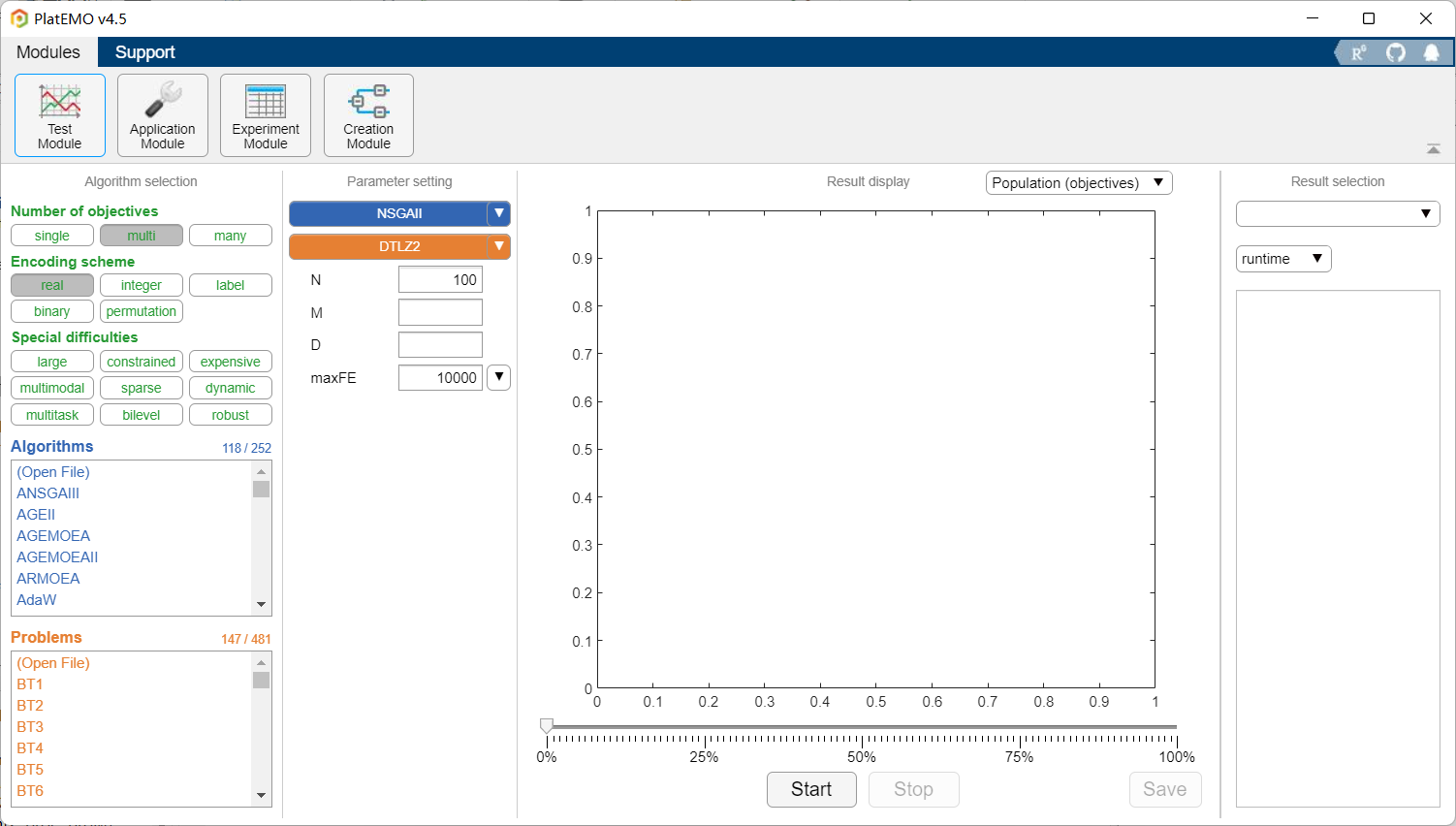Image resolution: width=1456 pixels, height=826 pixels.
Task: Click Algorithms list scroll down arrow
Action: click(261, 604)
